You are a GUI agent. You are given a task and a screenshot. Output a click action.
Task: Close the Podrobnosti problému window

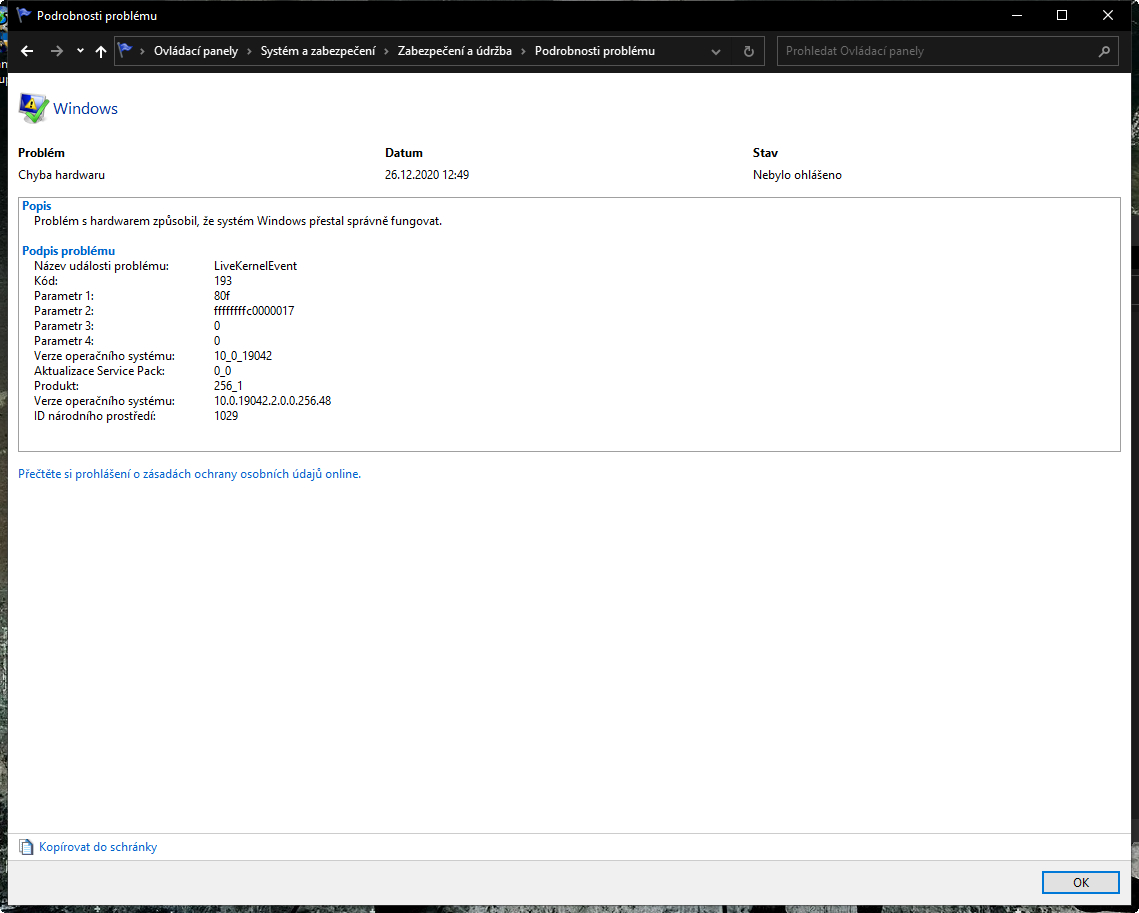pos(1108,15)
